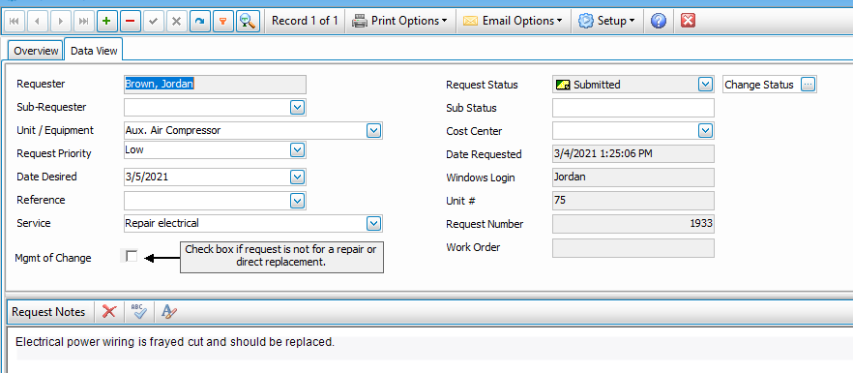Open Email Options menu

click(x=513, y=21)
